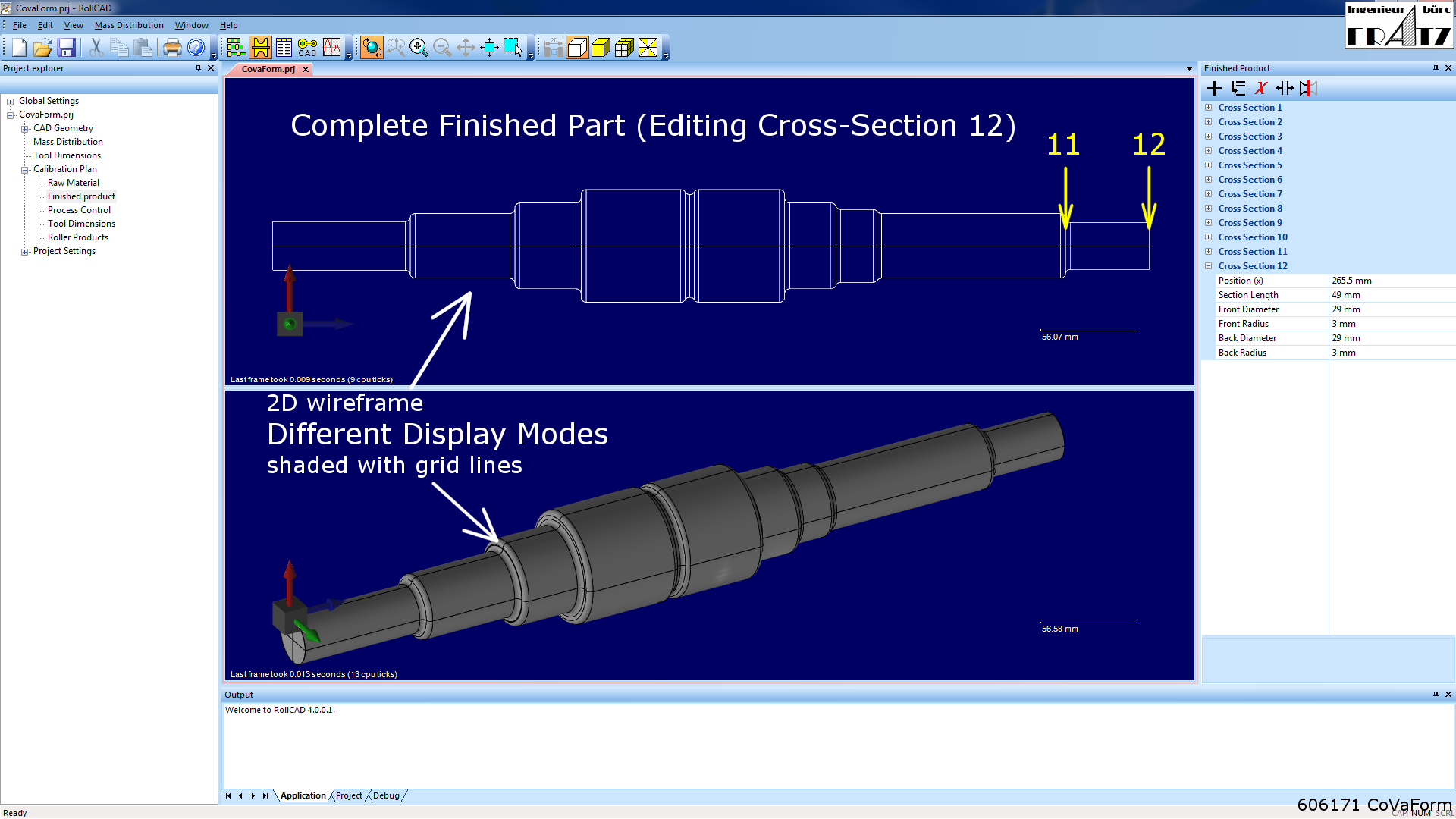The height and width of the screenshot is (819, 1456).
Task: Click the insert list item icon in Finished Product
Action: [1238, 89]
